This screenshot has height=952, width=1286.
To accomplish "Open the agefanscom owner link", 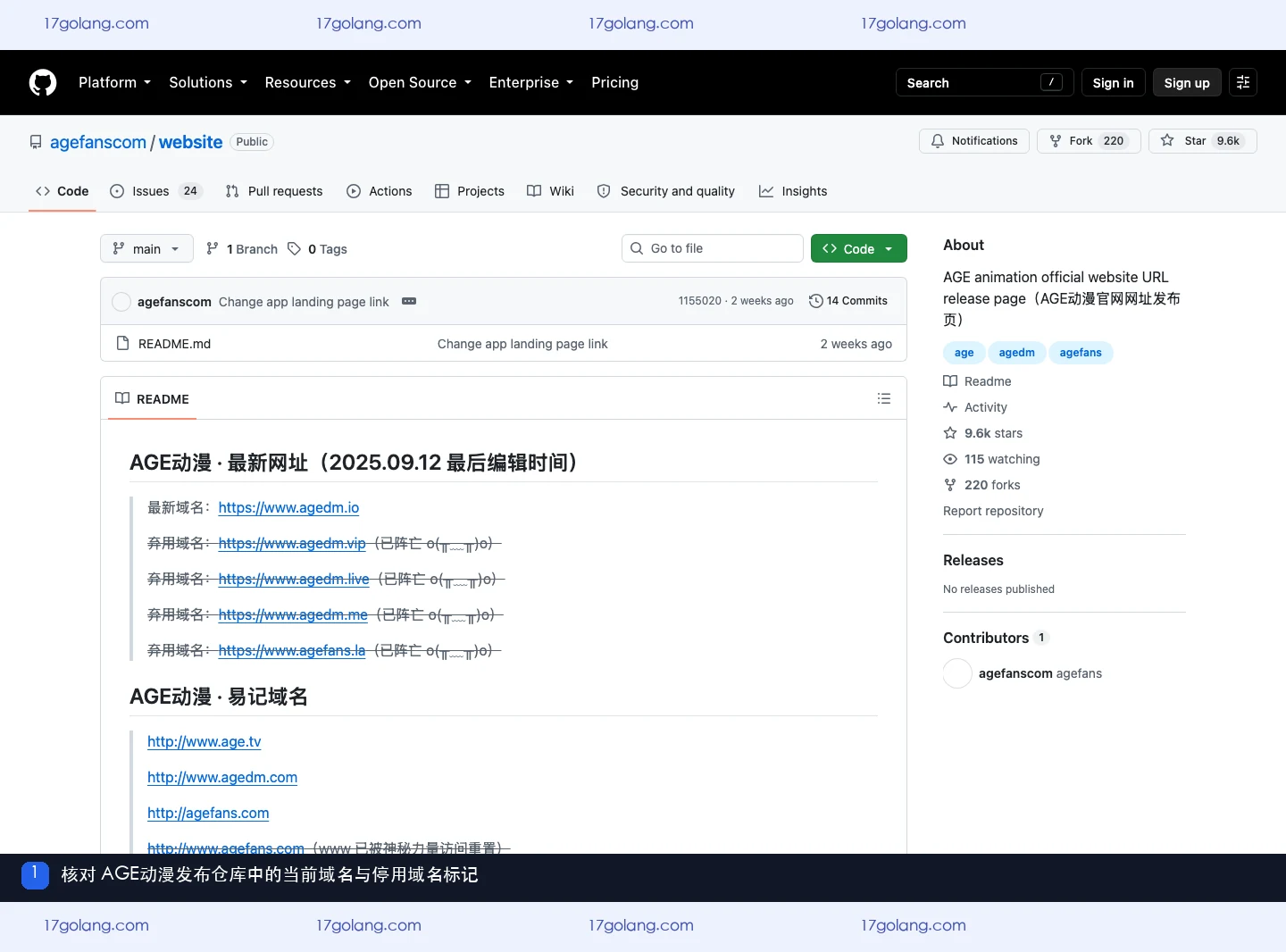I will coord(98,142).
